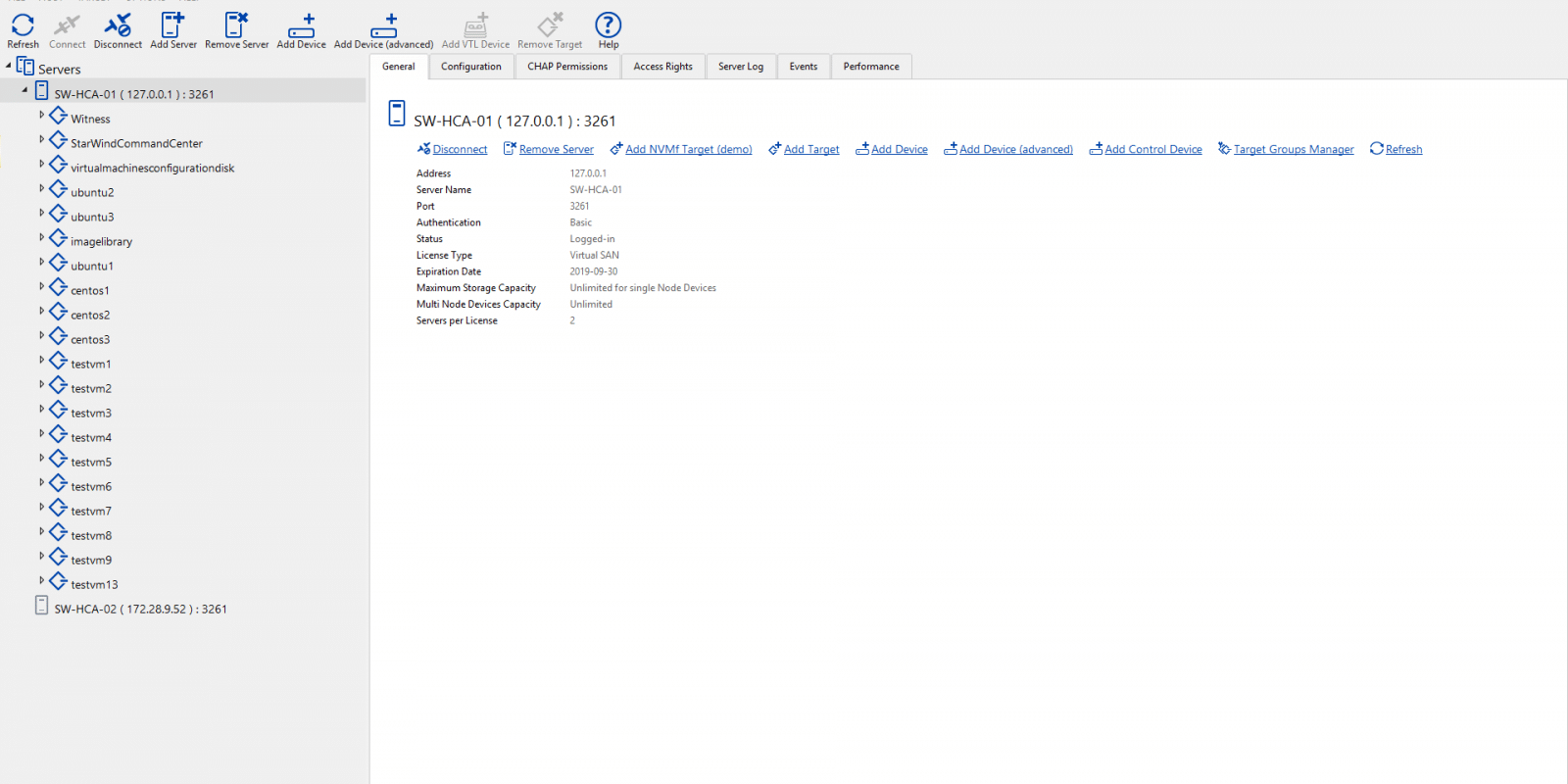Expand the centos2 target node
The width and height of the screenshot is (1568, 784).
pos(41,311)
